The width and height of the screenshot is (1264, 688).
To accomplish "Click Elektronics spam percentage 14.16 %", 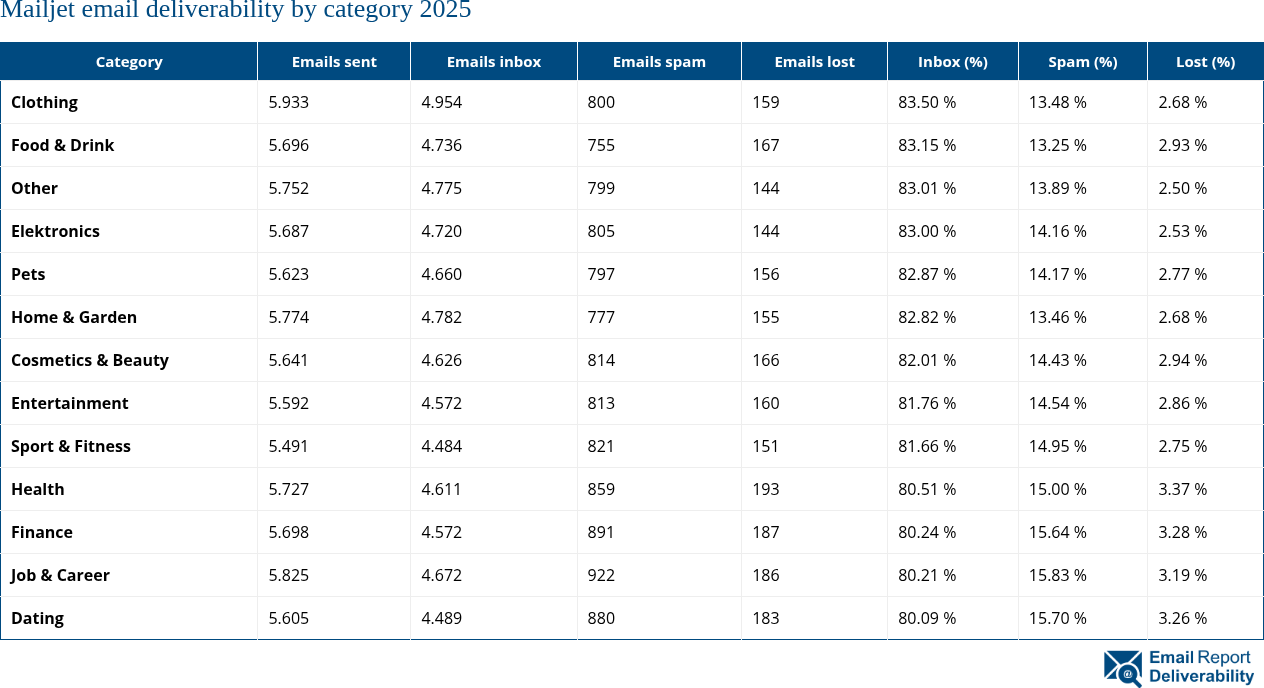I will click(1058, 231).
